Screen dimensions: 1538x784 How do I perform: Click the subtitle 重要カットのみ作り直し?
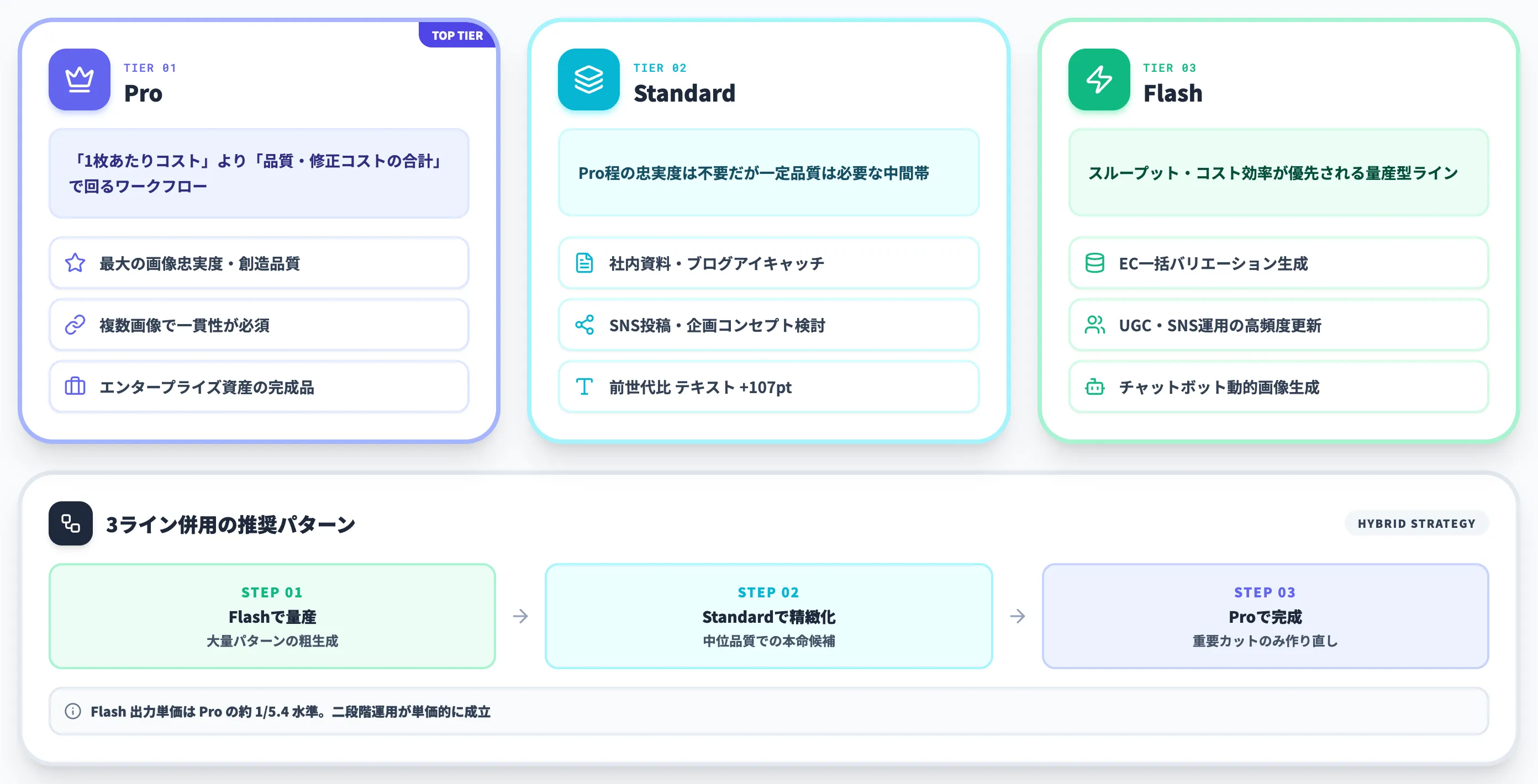[1265, 641]
